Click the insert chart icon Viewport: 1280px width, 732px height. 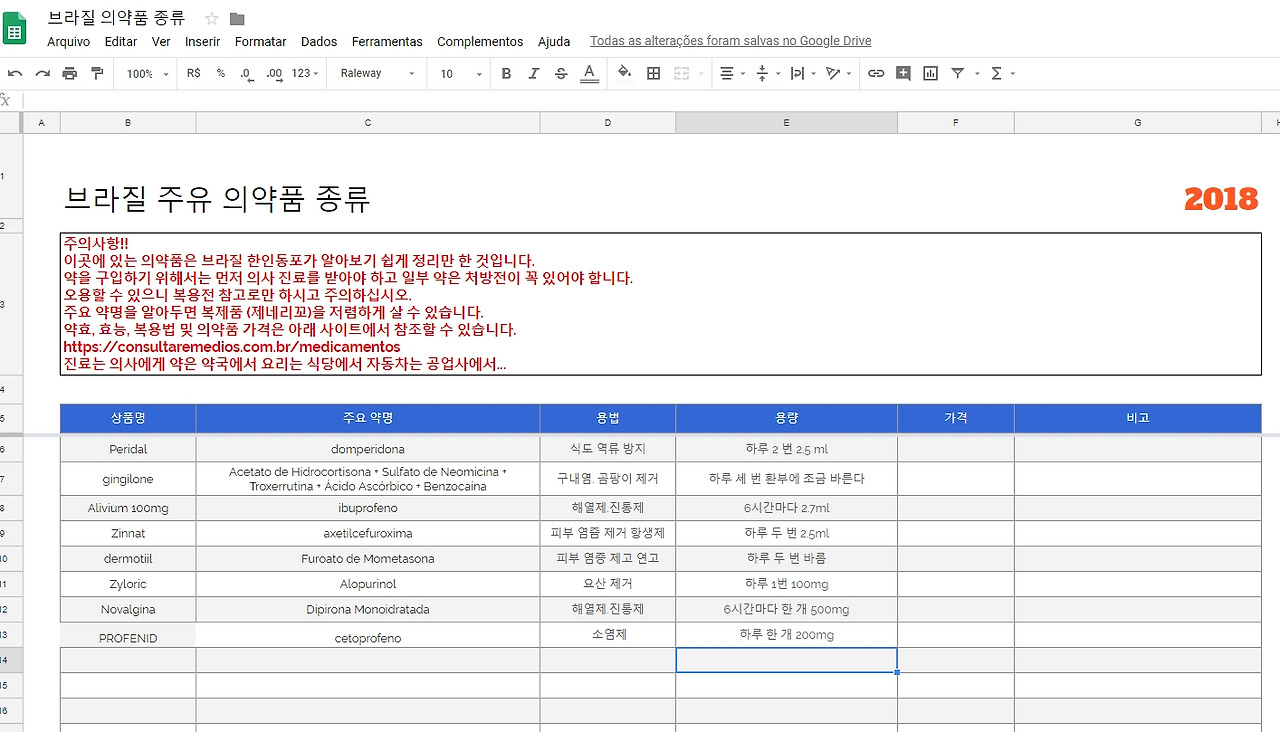coord(930,73)
